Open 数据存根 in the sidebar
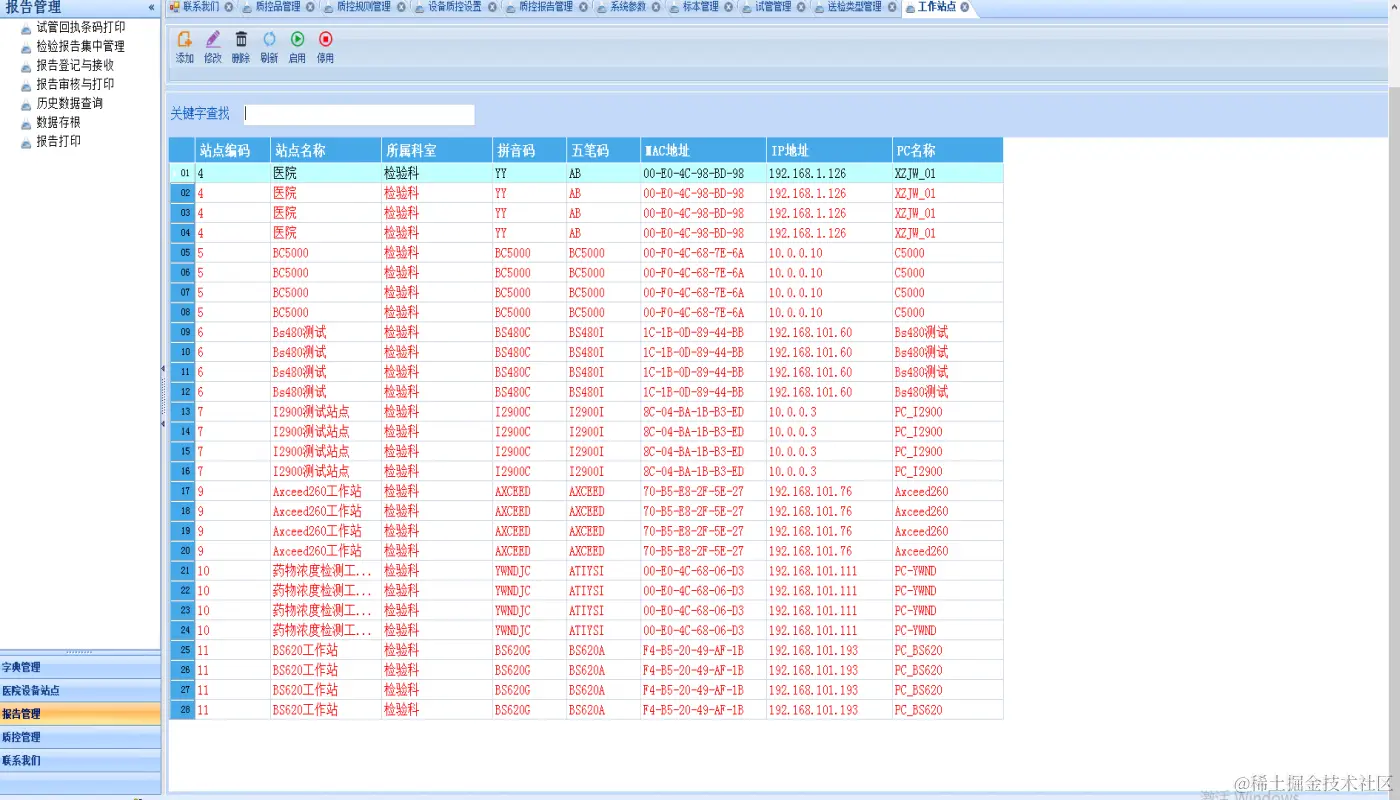This screenshot has height=800, width=1400. pyautogui.click(x=58, y=122)
